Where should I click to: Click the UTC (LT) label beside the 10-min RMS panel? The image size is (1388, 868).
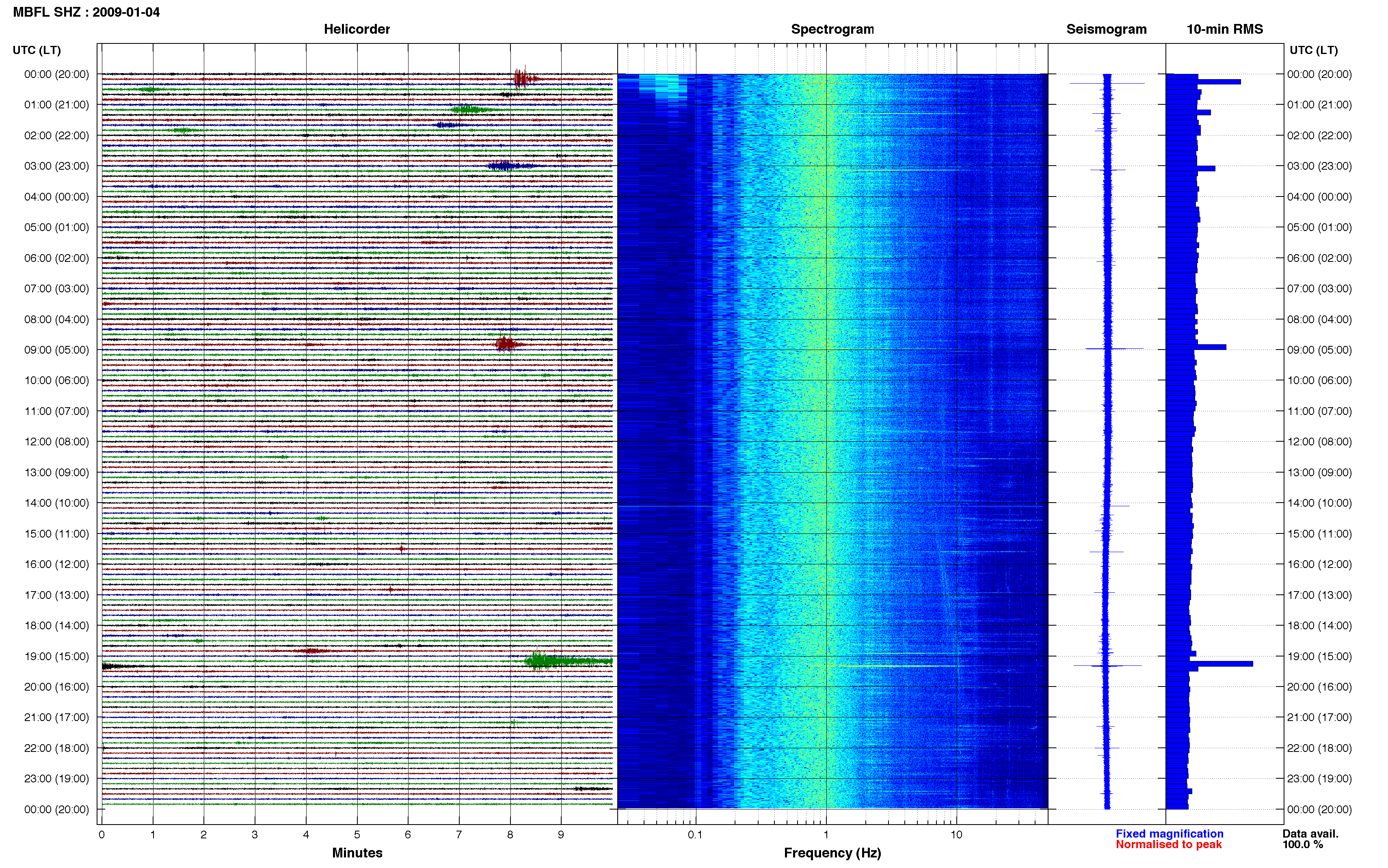click(1313, 50)
